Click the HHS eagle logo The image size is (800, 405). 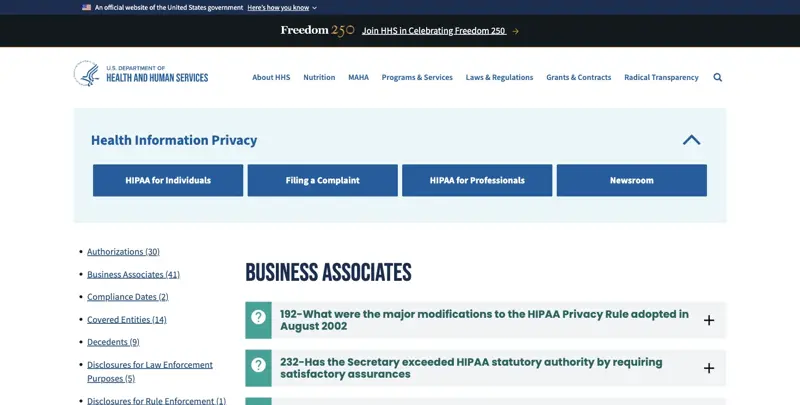click(x=87, y=73)
